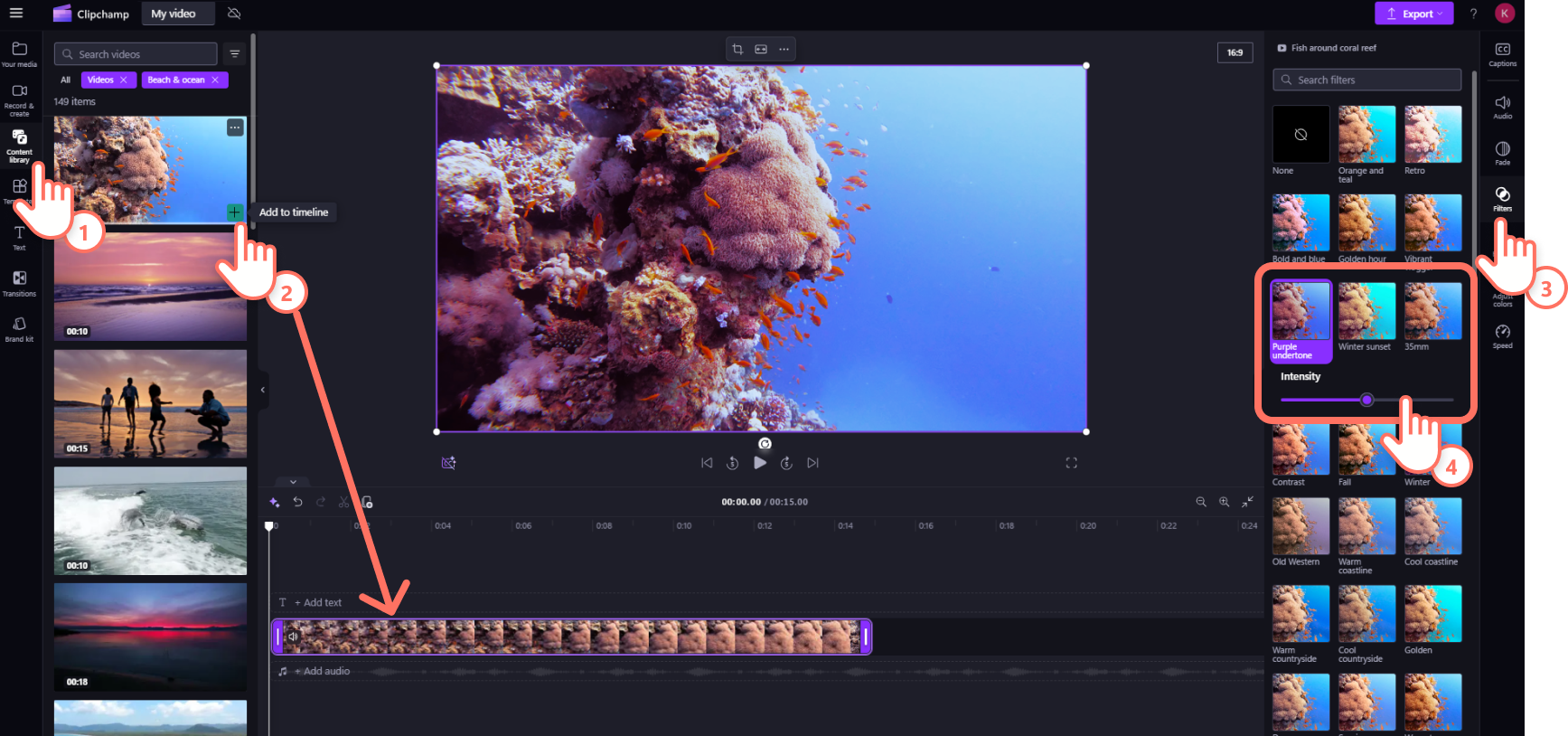Click the undo button in timeline toolbar

(x=297, y=502)
